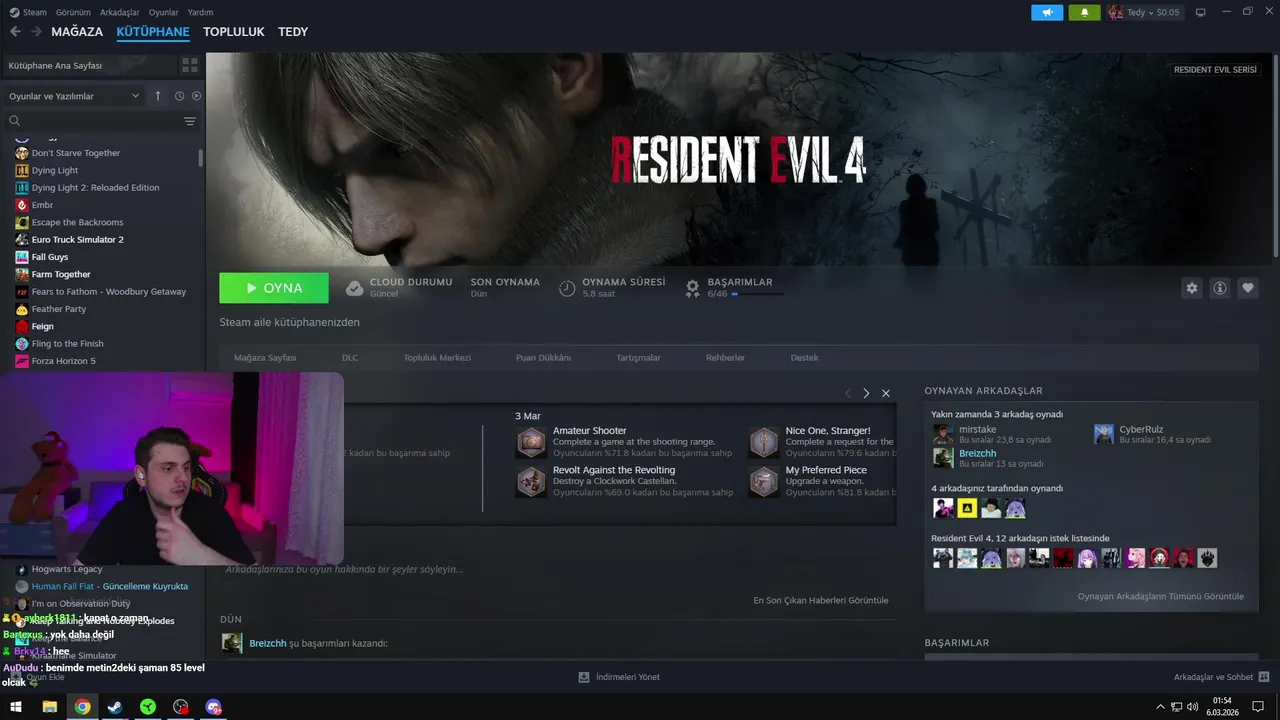Open Tartışmalar link
The height and width of the screenshot is (720, 1280).
[x=638, y=358]
